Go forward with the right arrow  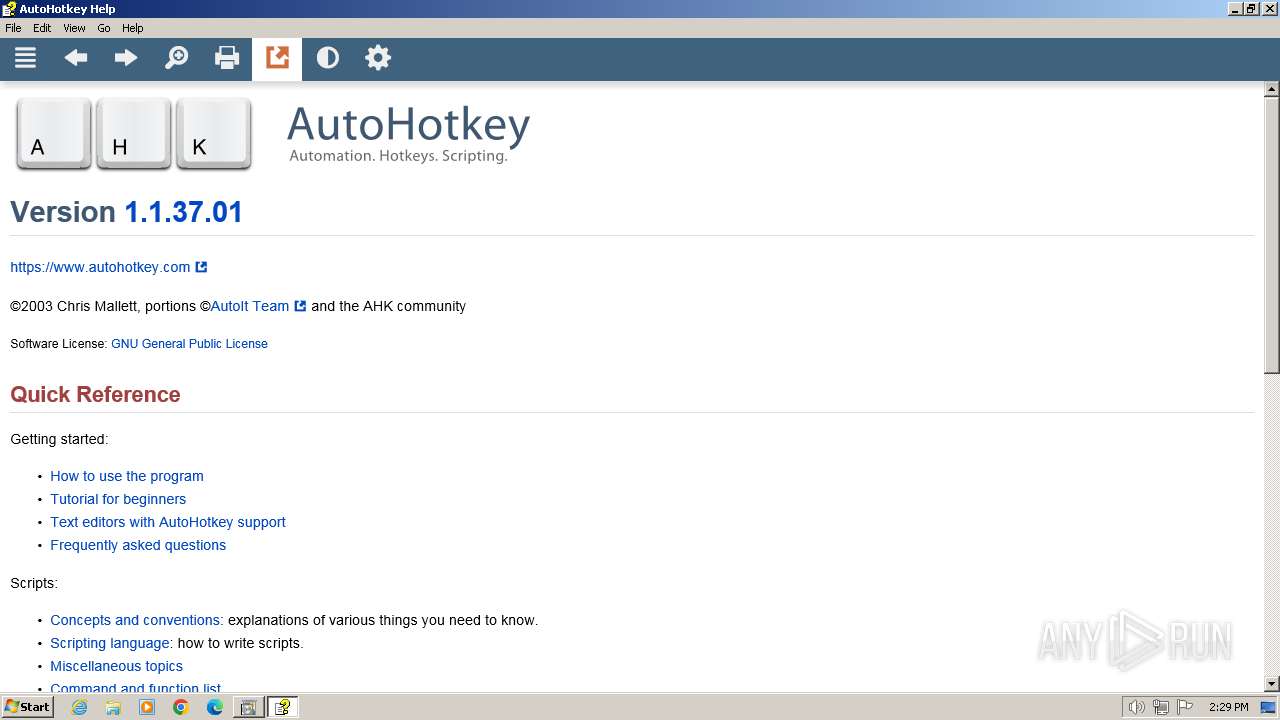(x=126, y=58)
